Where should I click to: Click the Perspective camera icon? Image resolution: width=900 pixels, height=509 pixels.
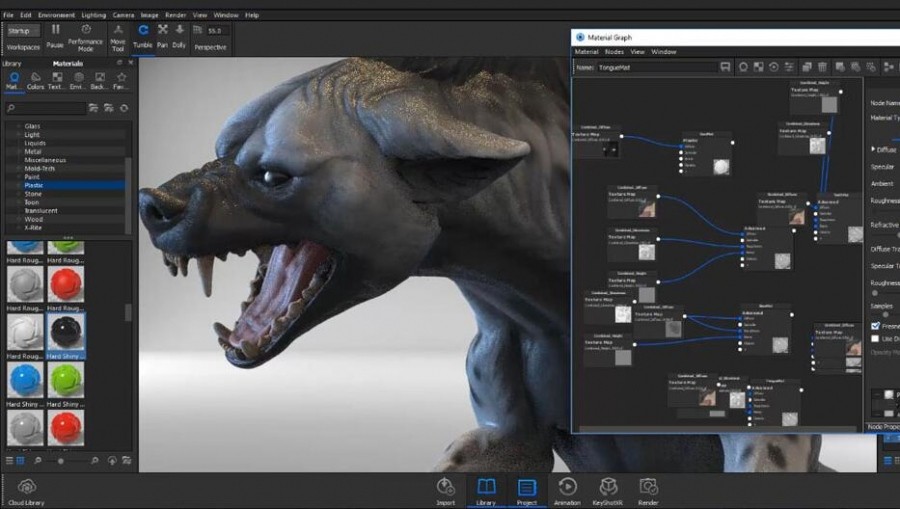click(198, 30)
